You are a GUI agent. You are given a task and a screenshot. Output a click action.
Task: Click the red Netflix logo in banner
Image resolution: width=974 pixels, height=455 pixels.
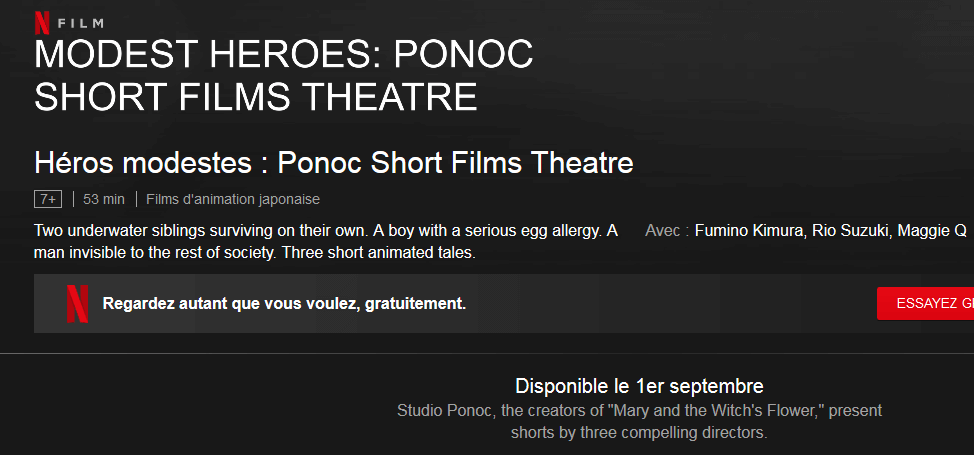click(x=78, y=304)
